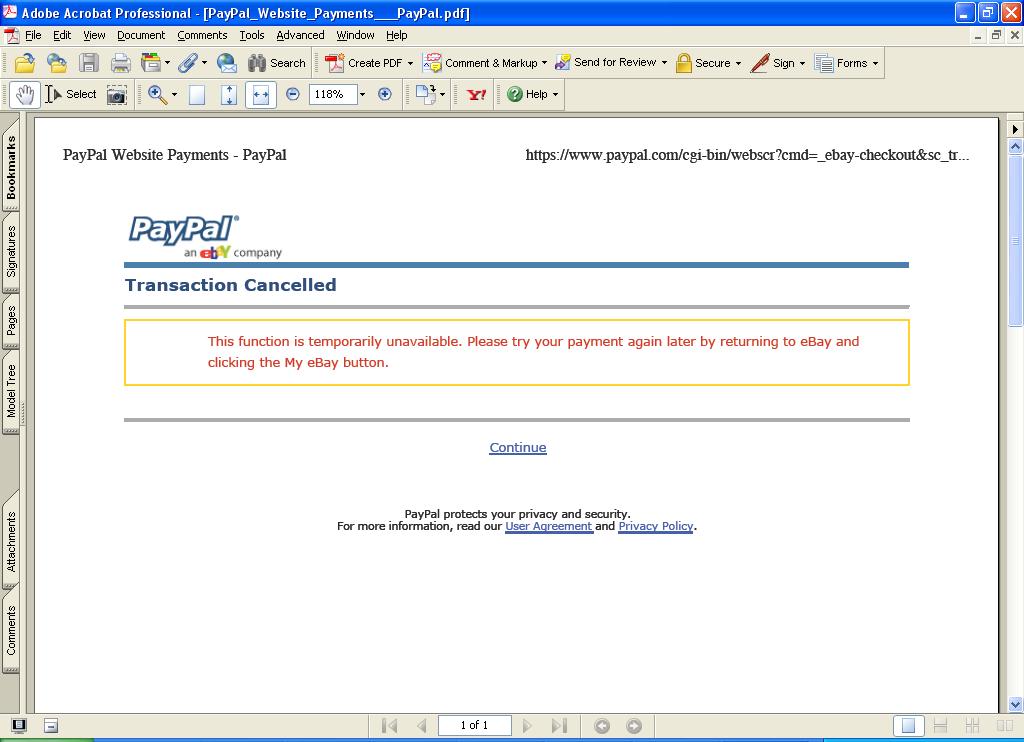Select Single Page layout
Screen dimensions: 1024x742
908,726
